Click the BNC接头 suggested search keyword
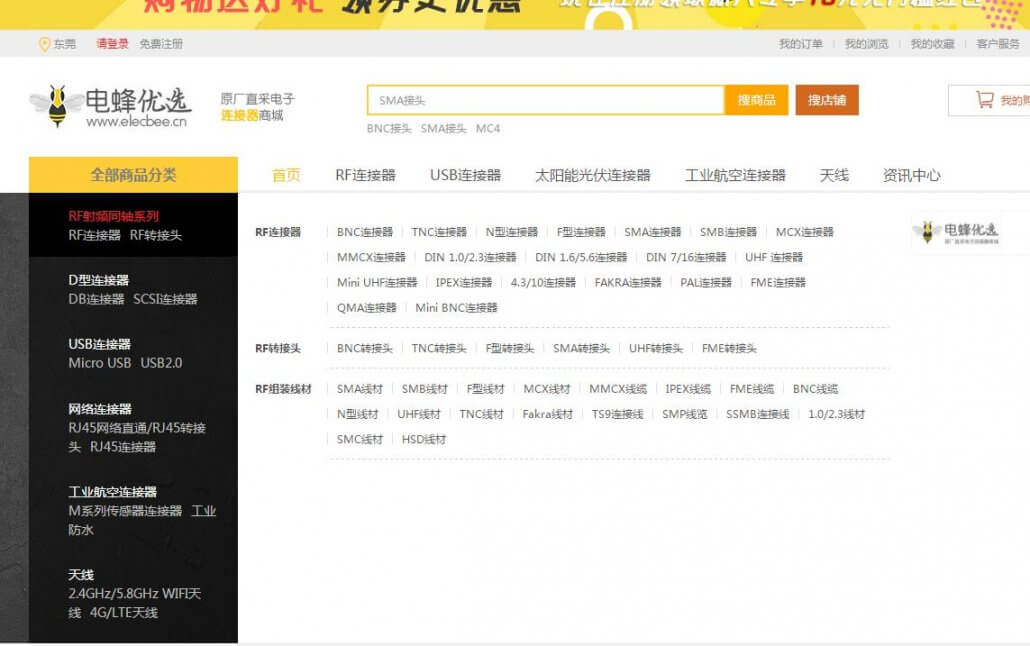Viewport: 1030px width, 646px height. coord(389,129)
